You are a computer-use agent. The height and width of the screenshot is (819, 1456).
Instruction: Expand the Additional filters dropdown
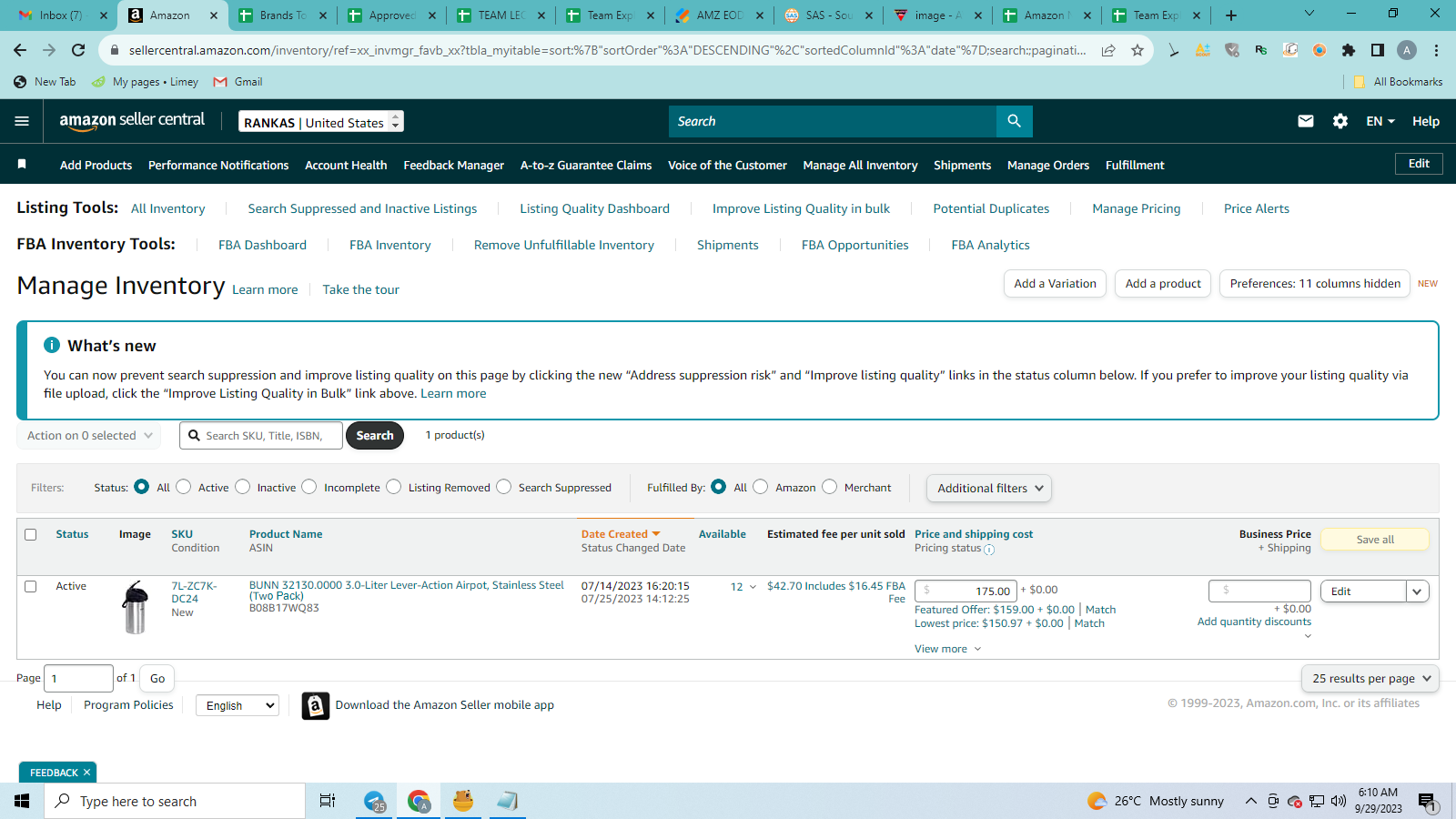pos(989,489)
